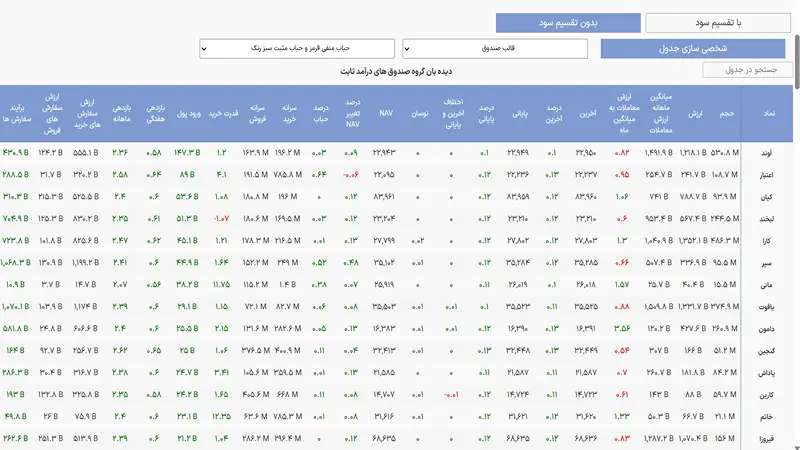Image resolution: width=800 pixels, height=450 pixels.
Task: Sort by the 'قدرت خرید' column header
Action: click(223, 113)
